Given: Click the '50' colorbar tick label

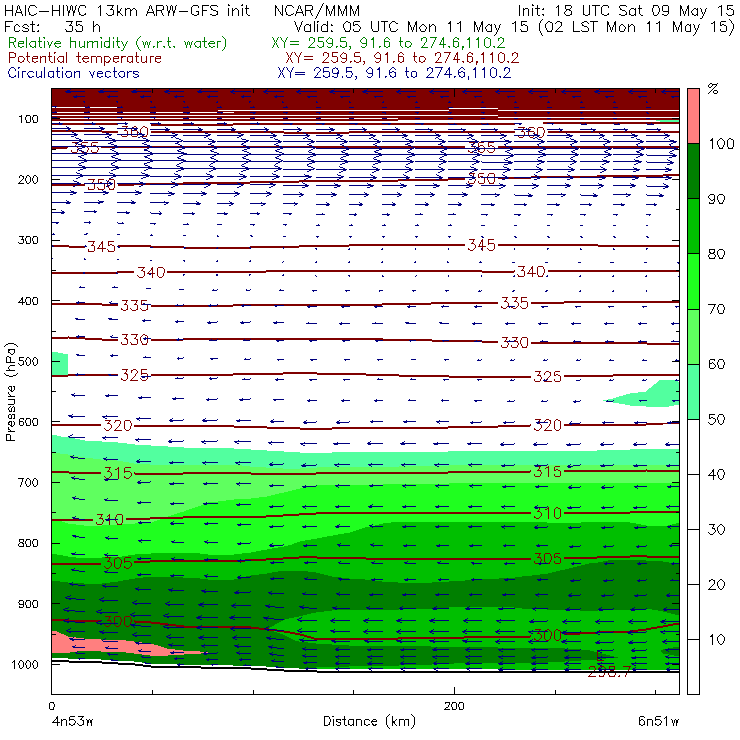Looking at the screenshot, I should tap(716, 419).
